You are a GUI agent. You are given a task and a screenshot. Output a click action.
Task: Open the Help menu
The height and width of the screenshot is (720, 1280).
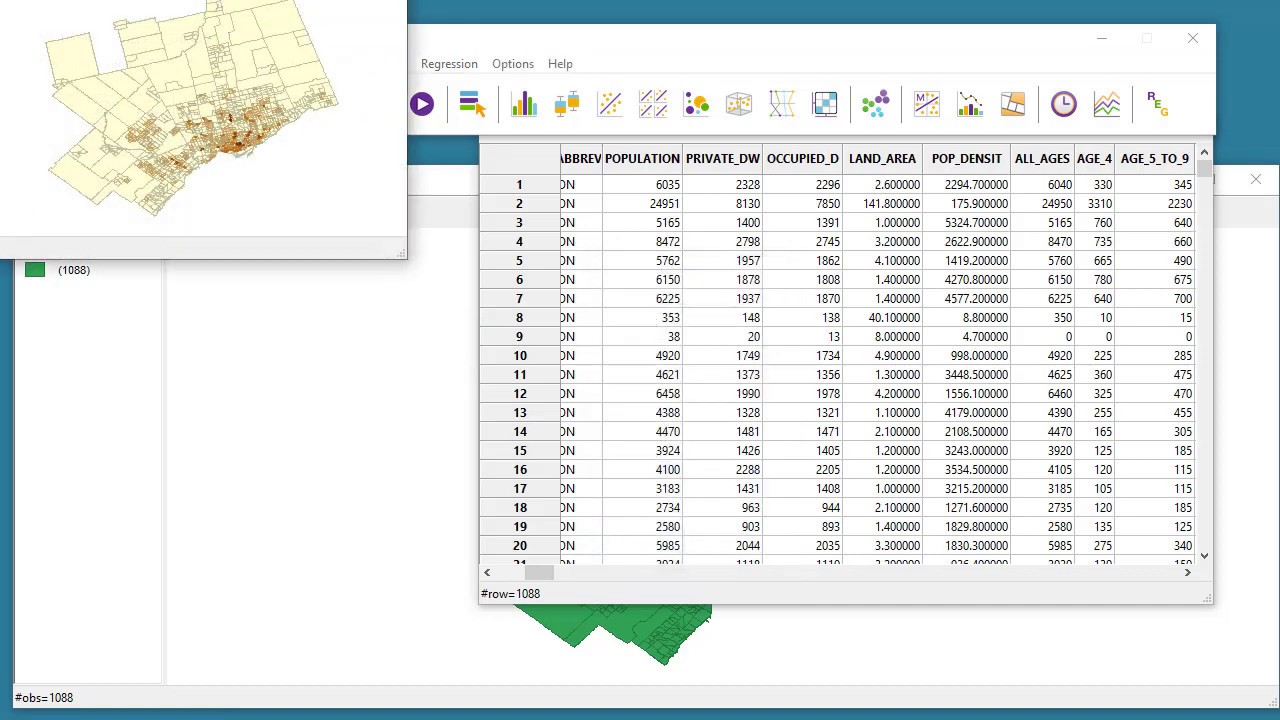pos(560,64)
